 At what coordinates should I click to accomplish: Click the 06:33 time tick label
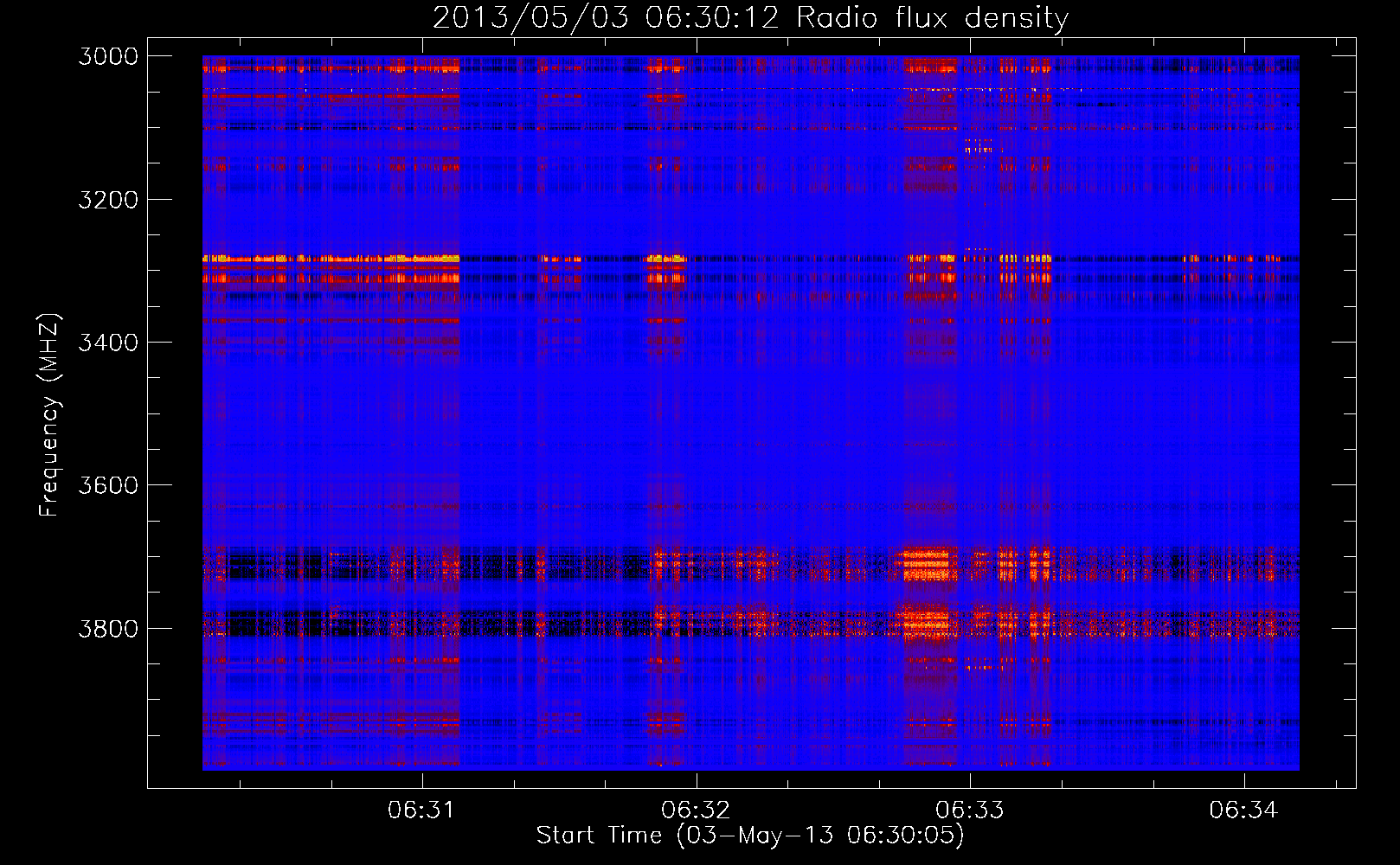pyautogui.click(x=970, y=811)
